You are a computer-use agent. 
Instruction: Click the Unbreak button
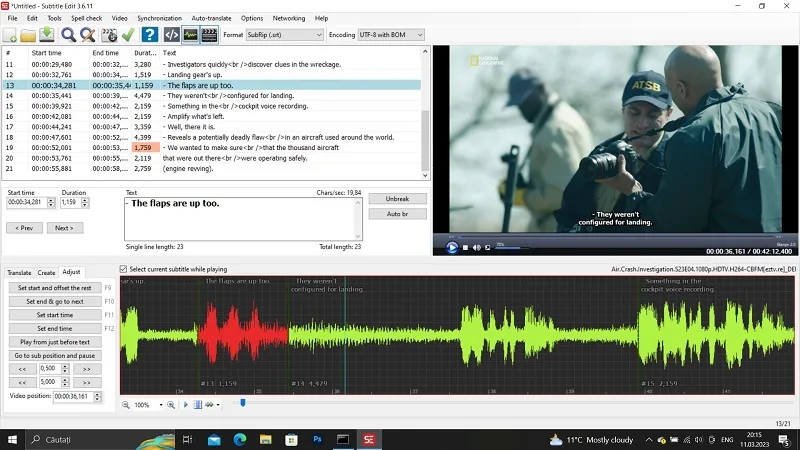397,198
